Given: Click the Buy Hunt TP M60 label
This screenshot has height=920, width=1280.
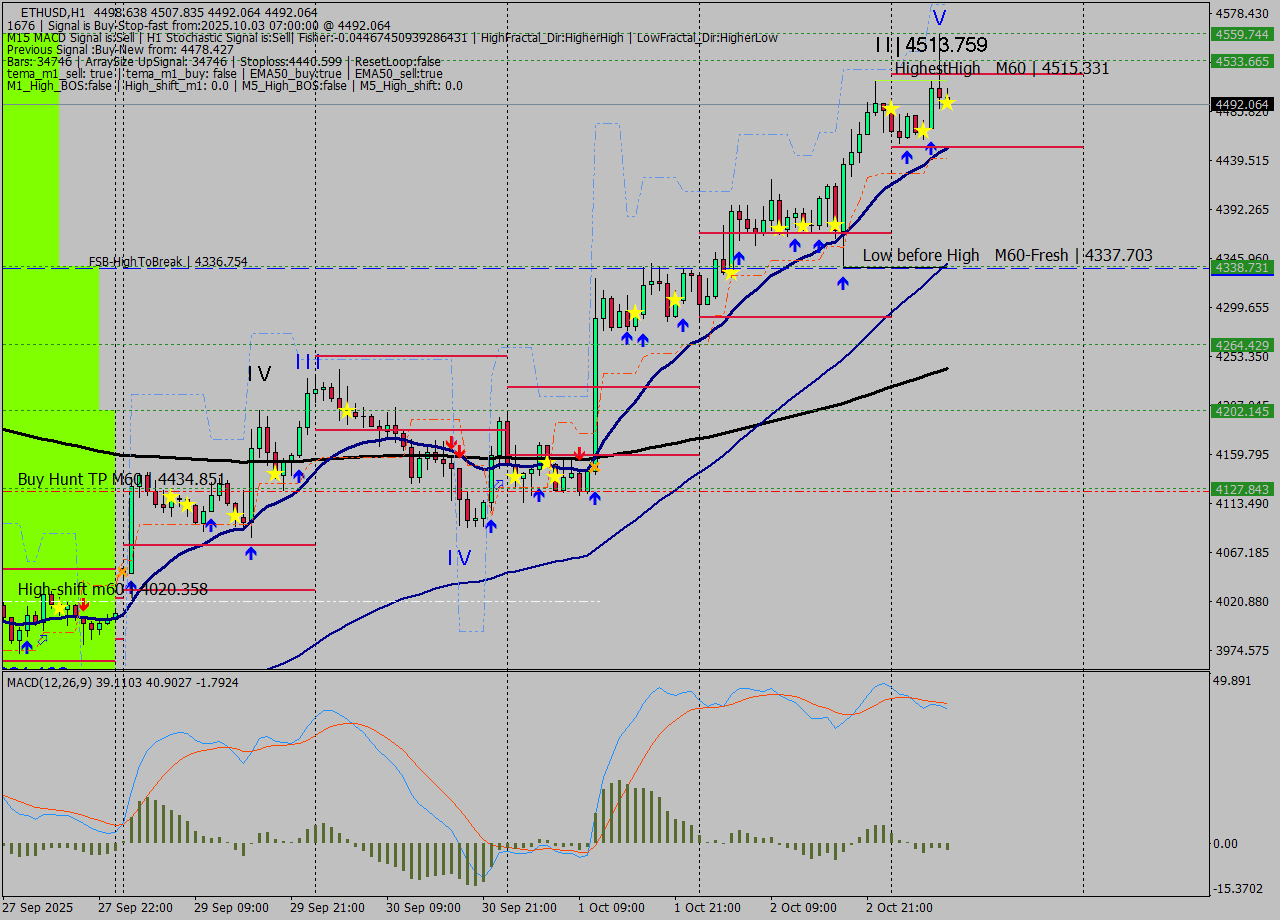Looking at the screenshot, I should (120, 480).
